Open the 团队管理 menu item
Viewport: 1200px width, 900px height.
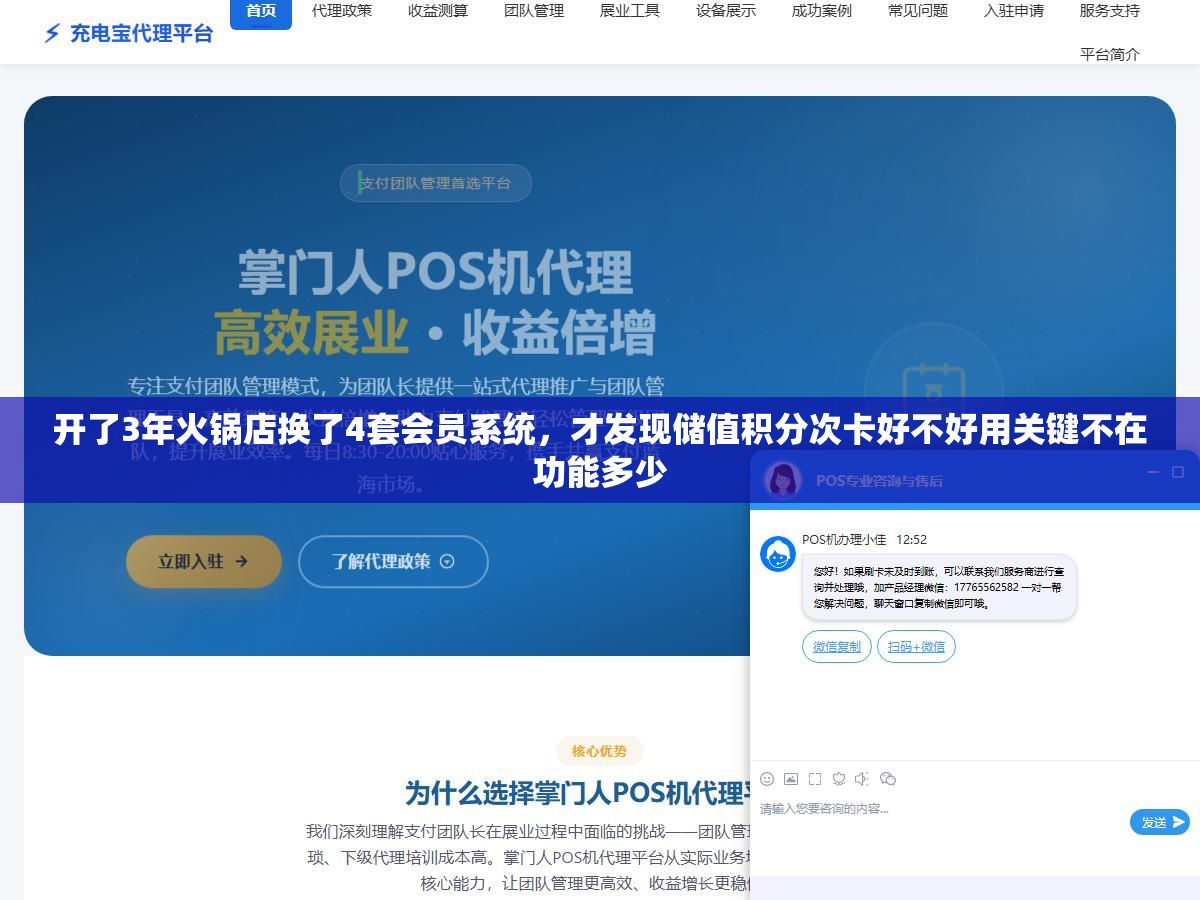pos(534,11)
